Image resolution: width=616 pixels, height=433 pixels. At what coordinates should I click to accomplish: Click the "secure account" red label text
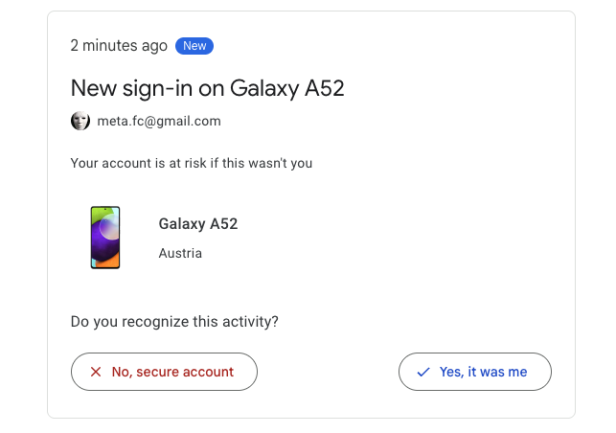point(185,372)
